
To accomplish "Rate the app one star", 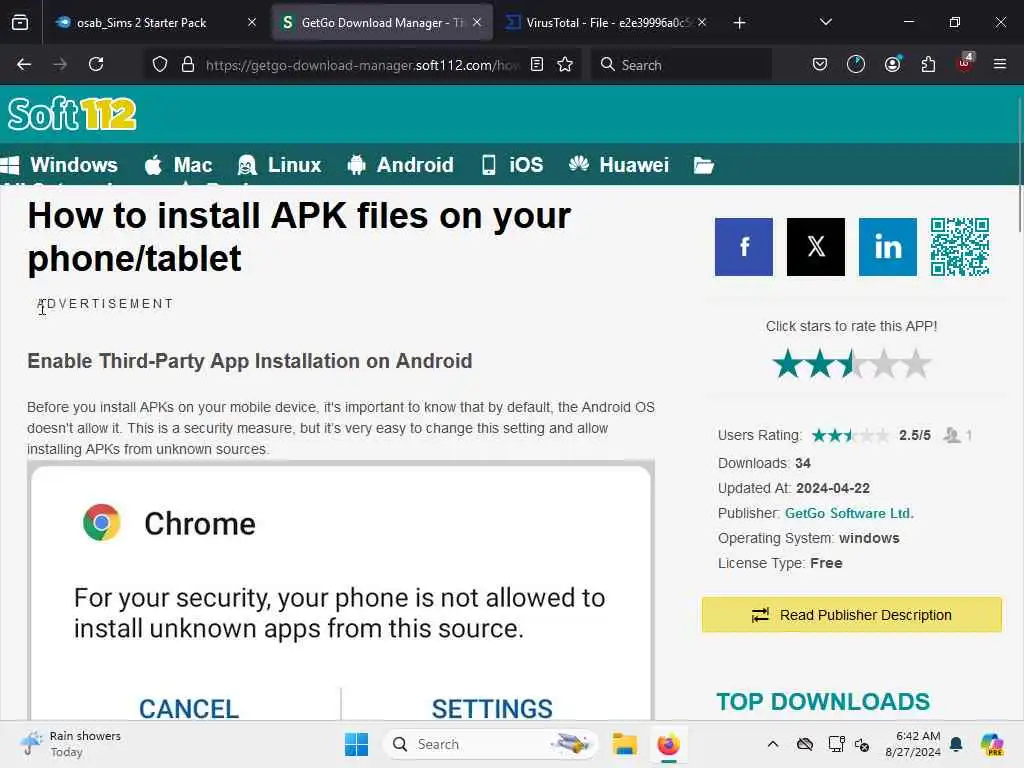I will [788, 364].
